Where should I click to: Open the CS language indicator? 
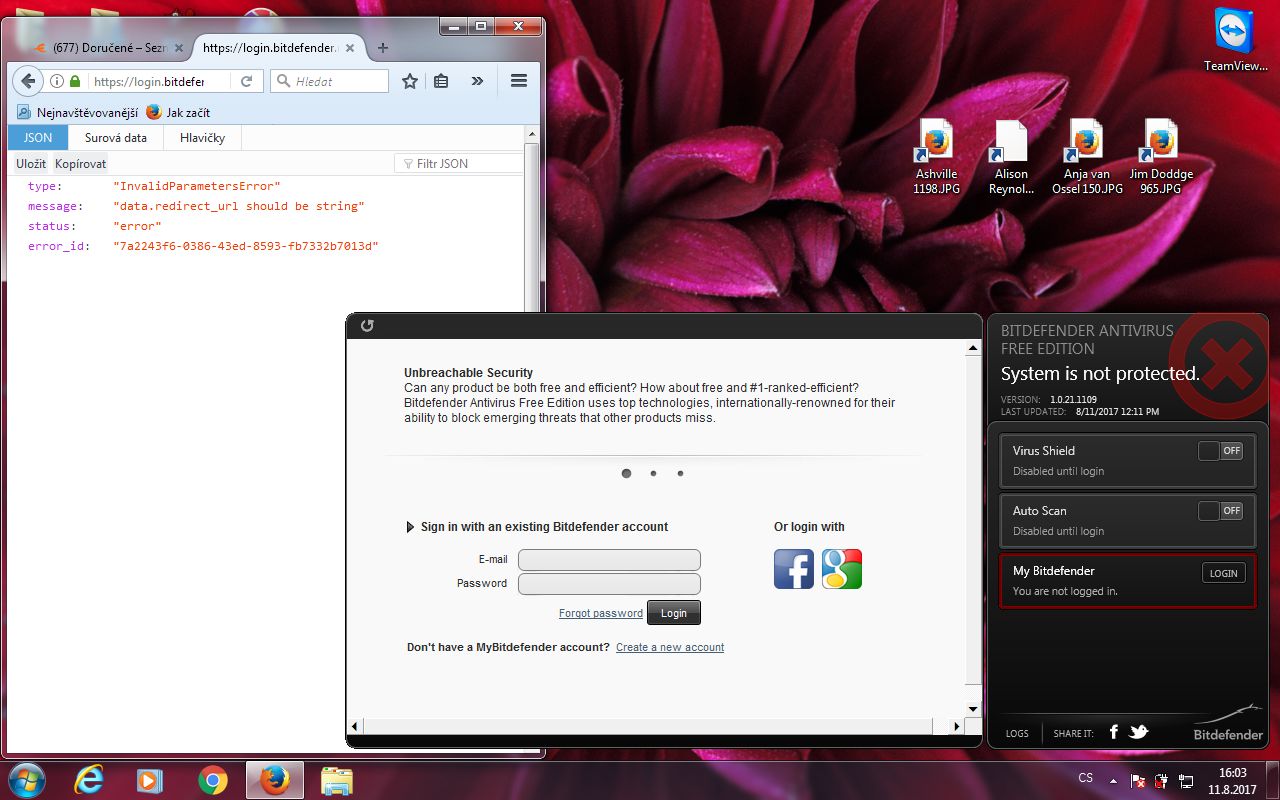tap(1086, 778)
